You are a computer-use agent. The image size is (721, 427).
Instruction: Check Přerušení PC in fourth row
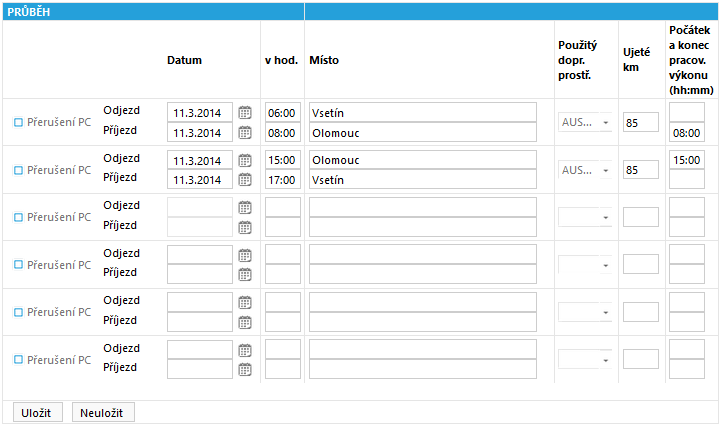(18, 265)
